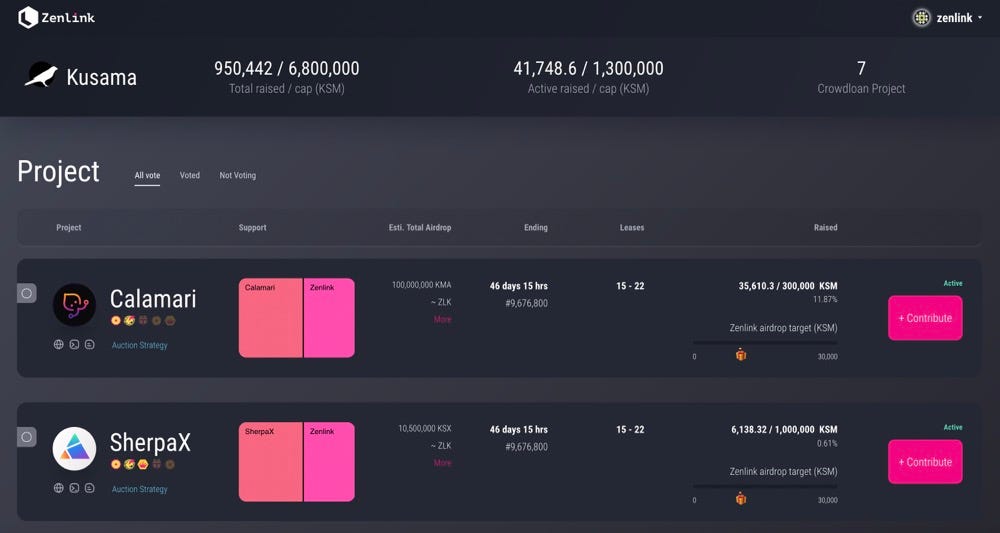1000x533 pixels.
Task: Switch to the Not Voting tab
Action: point(238,176)
